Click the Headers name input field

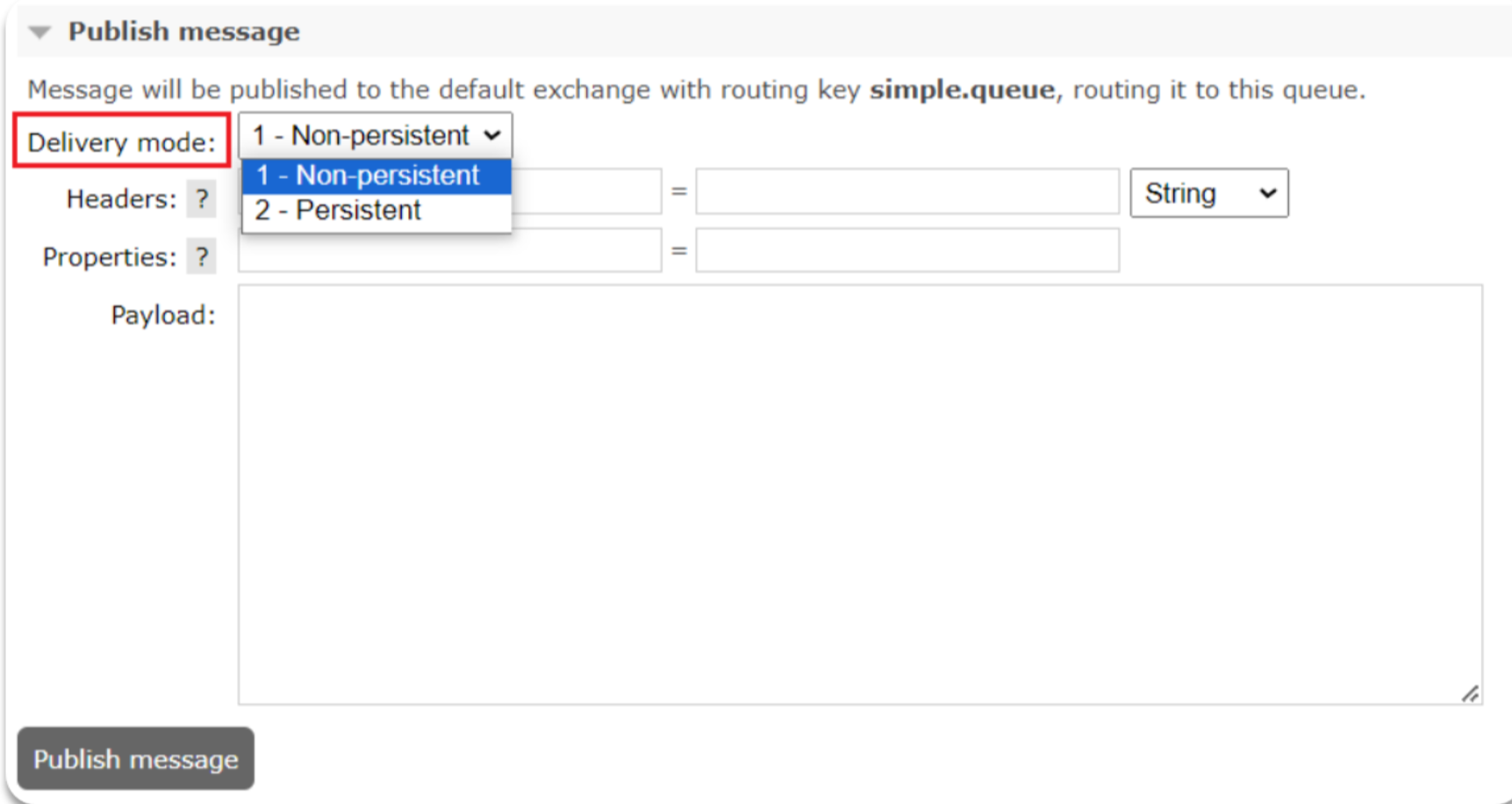(x=586, y=191)
